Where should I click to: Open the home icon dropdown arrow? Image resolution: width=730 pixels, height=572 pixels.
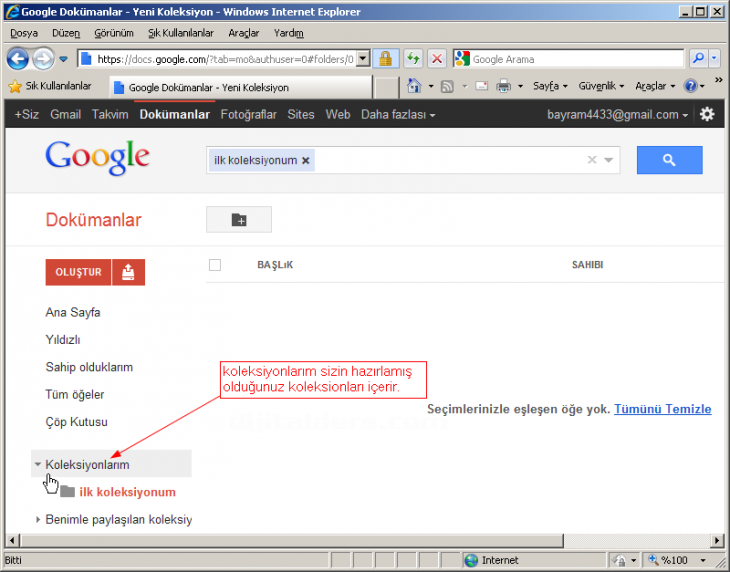(x=431, y=86)
